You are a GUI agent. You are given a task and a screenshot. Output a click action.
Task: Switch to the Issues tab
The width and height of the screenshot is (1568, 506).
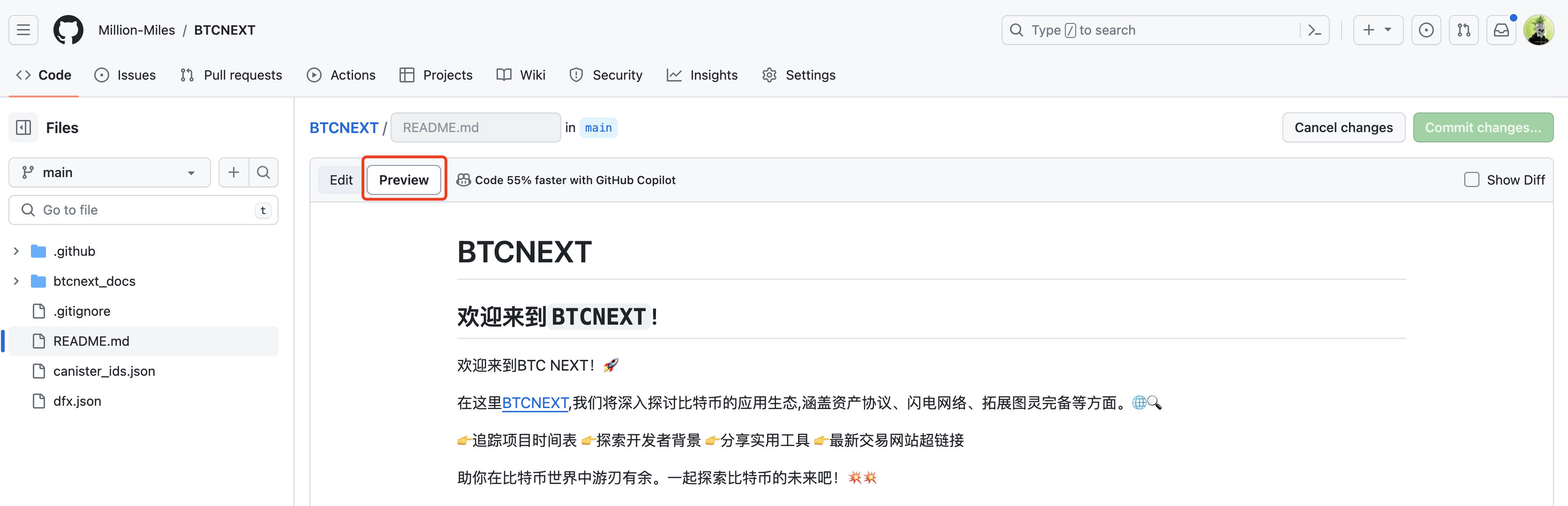click(x=125, y=75)
